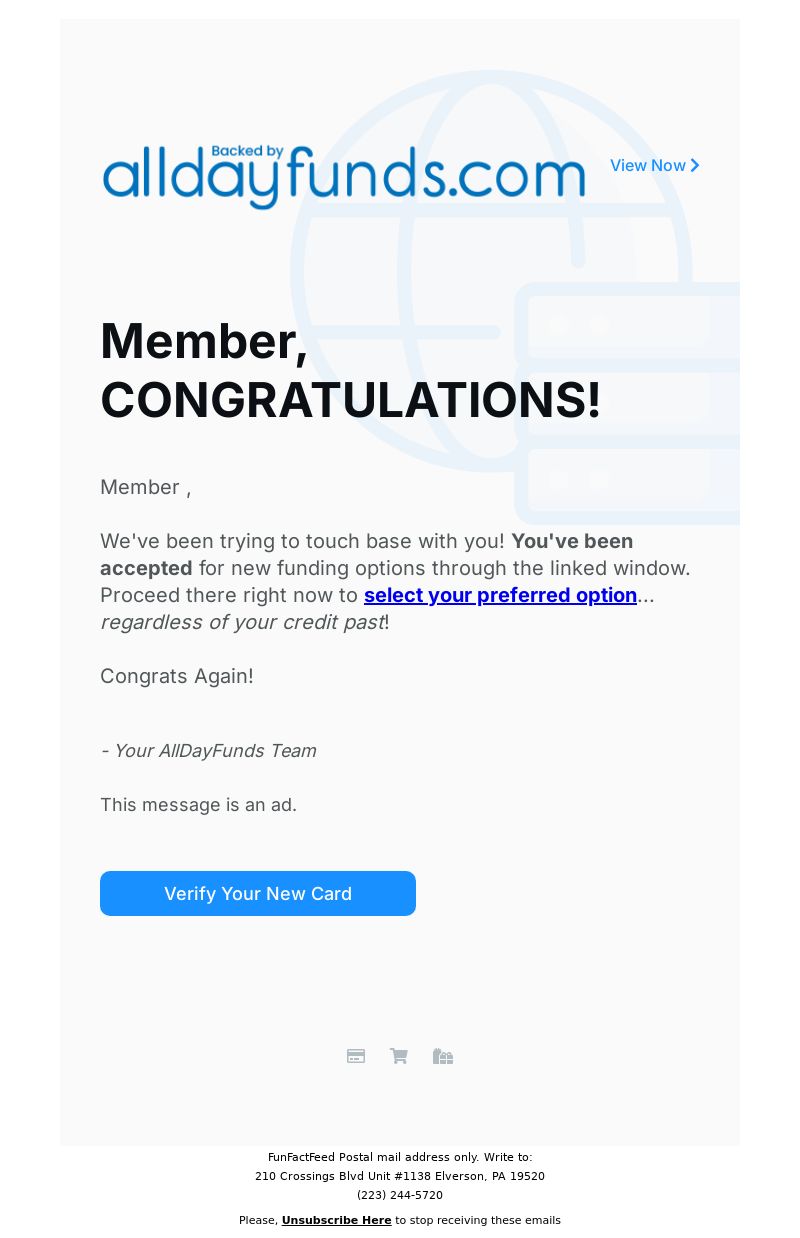Click the alldayfunds.com logo
Screen dimensions: 800x1238
[344, 177]
